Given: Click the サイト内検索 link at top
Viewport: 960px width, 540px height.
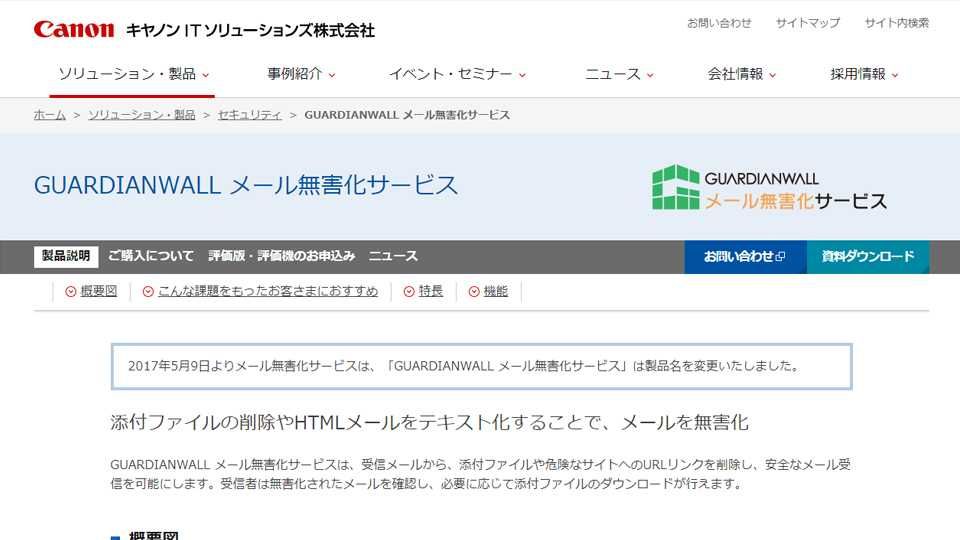Looking at the screenshot, I should point(896,23).
